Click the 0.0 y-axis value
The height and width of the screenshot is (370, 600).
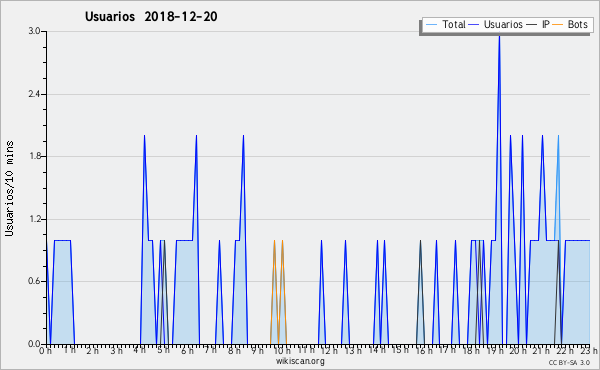34,344
